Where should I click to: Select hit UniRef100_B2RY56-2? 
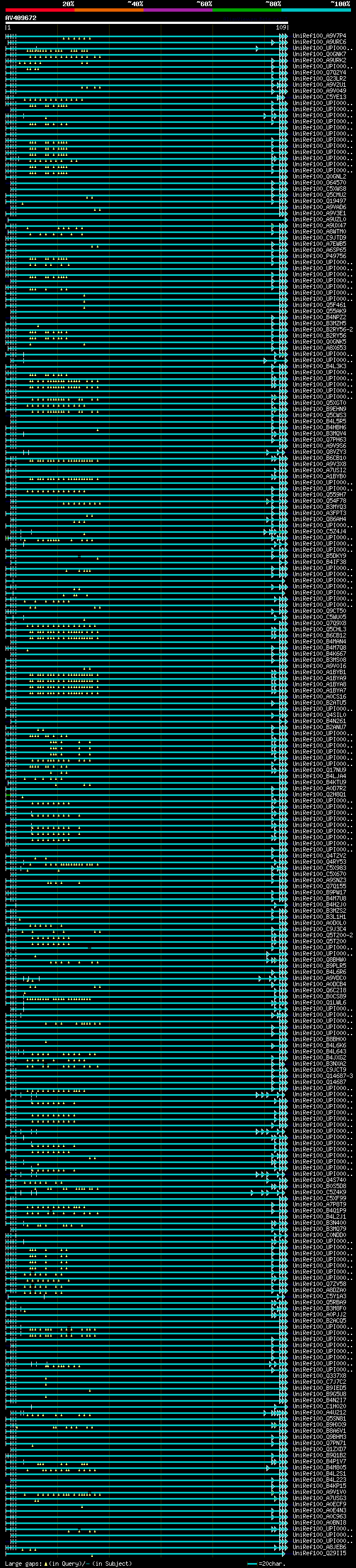(323, 329)
